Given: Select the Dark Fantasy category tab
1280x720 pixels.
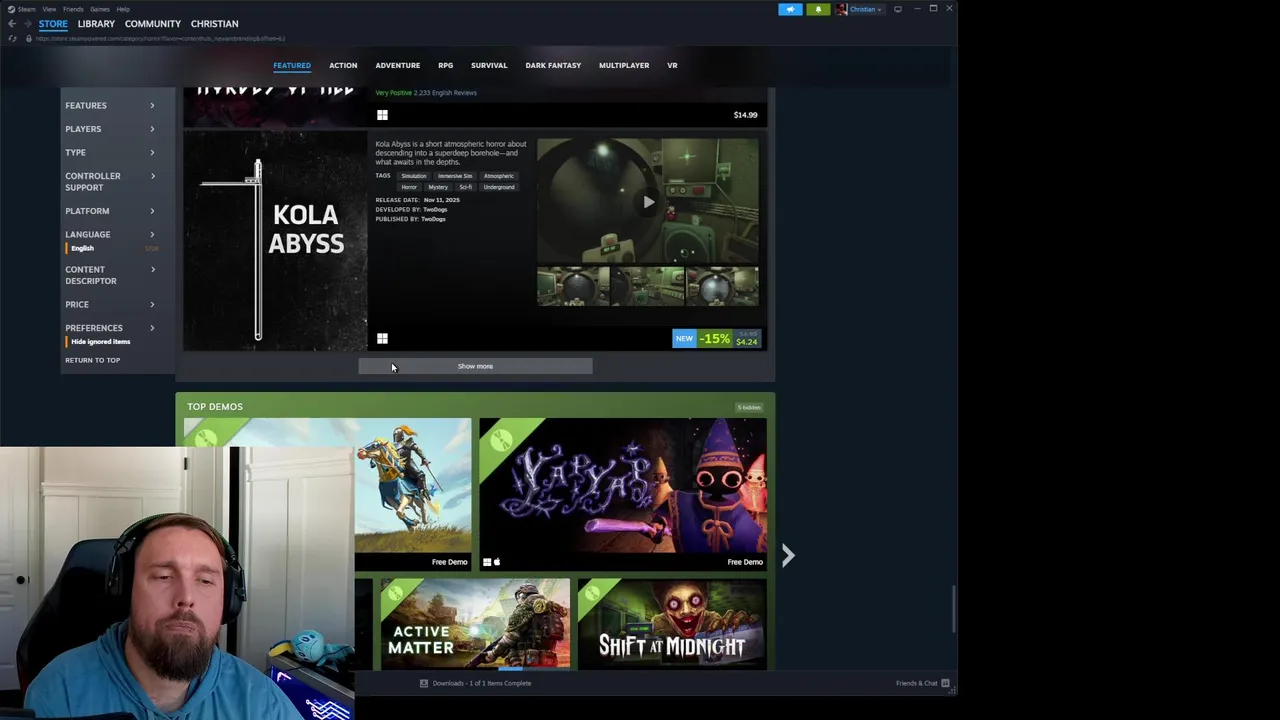Looking at the screenshot, I should [553, 65].
